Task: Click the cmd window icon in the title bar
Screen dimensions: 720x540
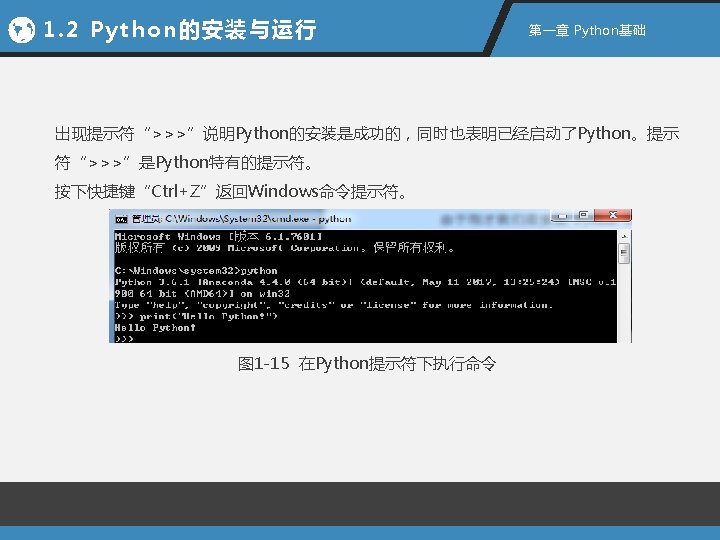Action: coord(121,219)
